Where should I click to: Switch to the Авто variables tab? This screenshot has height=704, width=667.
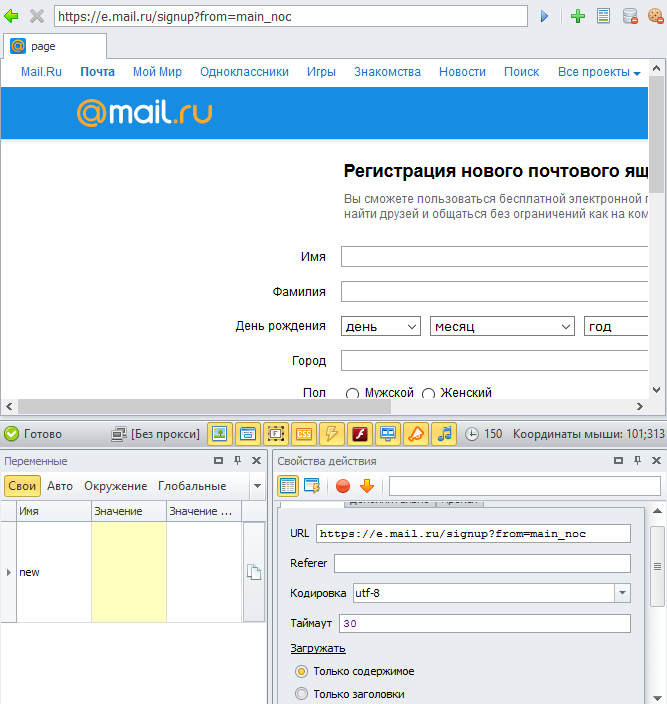60,486
